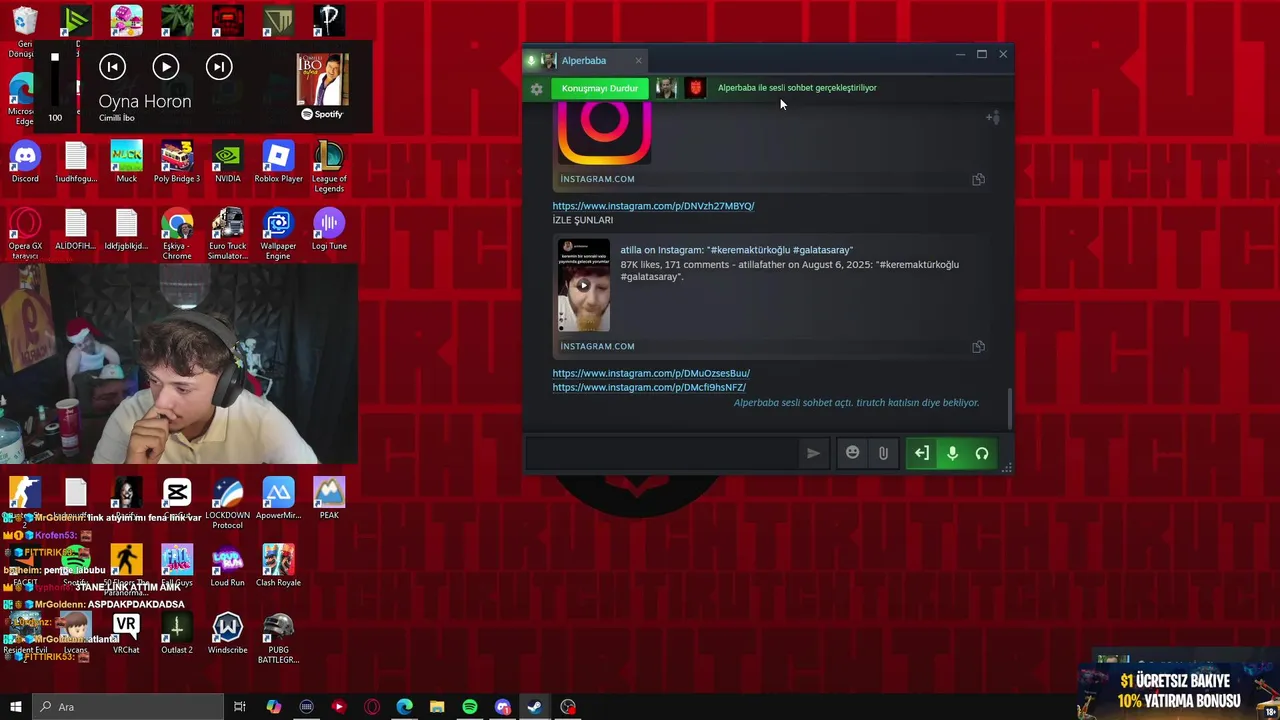Screen dimensions: 1280x720
Task: Click the add friend to chat icon
Action: pyautogui.click(x=992, y=118)
